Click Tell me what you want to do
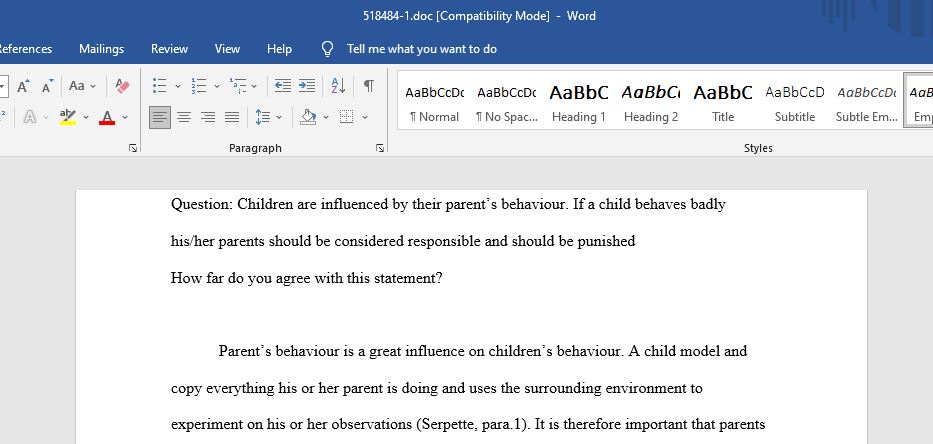Viewport: 933px width, 444px height. [422, 49]
